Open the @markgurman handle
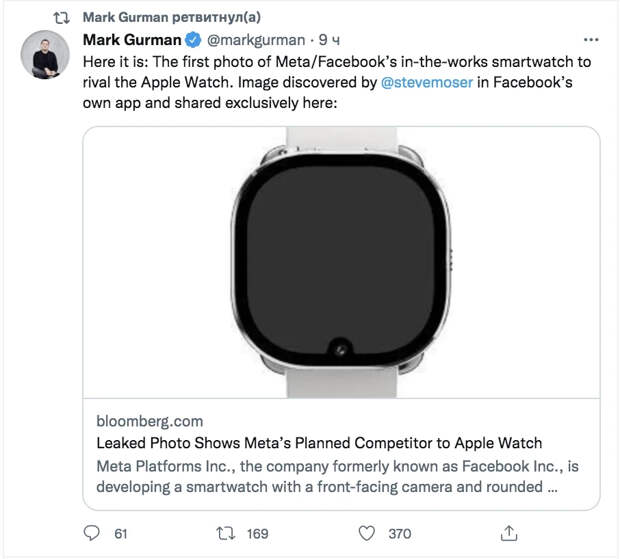Viewport: 620px width, 559px height. (256, 40)
